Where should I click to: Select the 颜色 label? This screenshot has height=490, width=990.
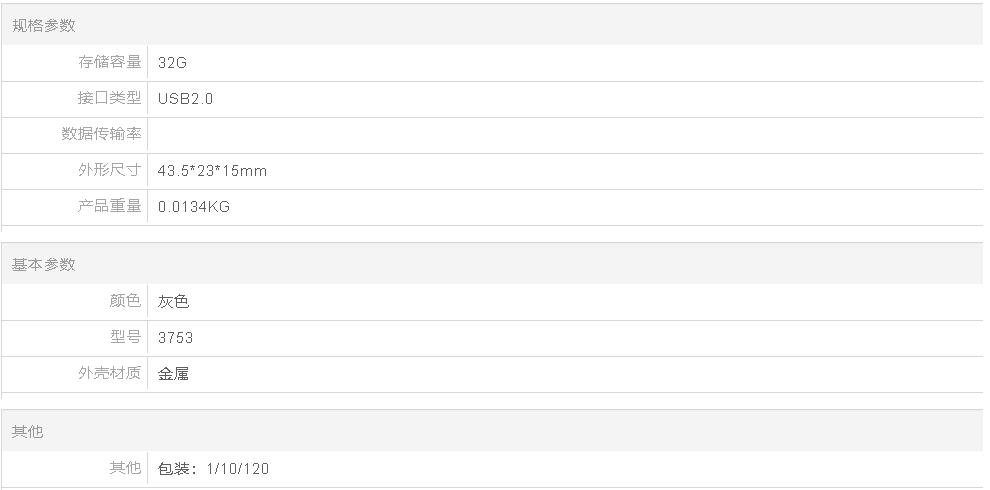pyautogui.click(x=125, y=301)
